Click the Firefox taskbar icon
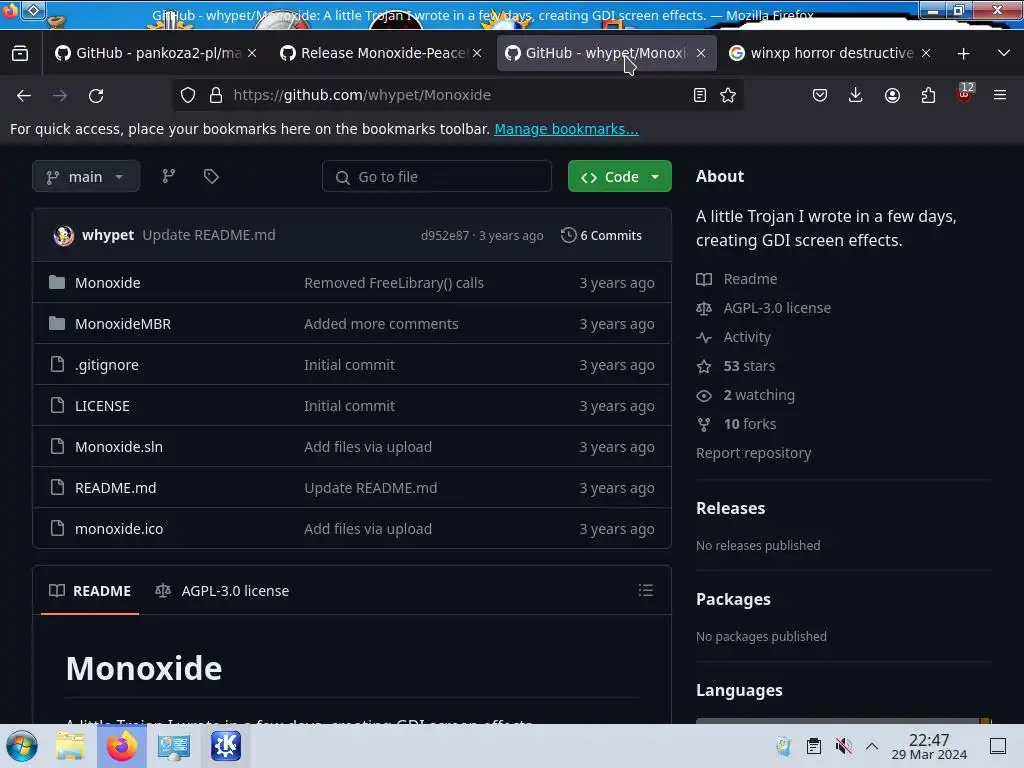Screen dimensions: 1024x768 pyautogui.click(x=122, y=746)
